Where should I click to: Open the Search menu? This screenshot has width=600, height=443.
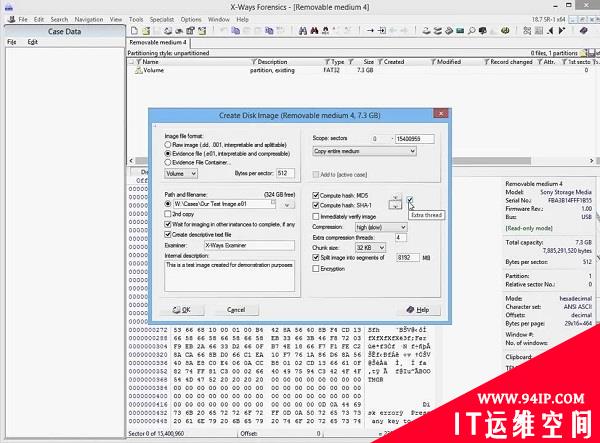[59, 19]
